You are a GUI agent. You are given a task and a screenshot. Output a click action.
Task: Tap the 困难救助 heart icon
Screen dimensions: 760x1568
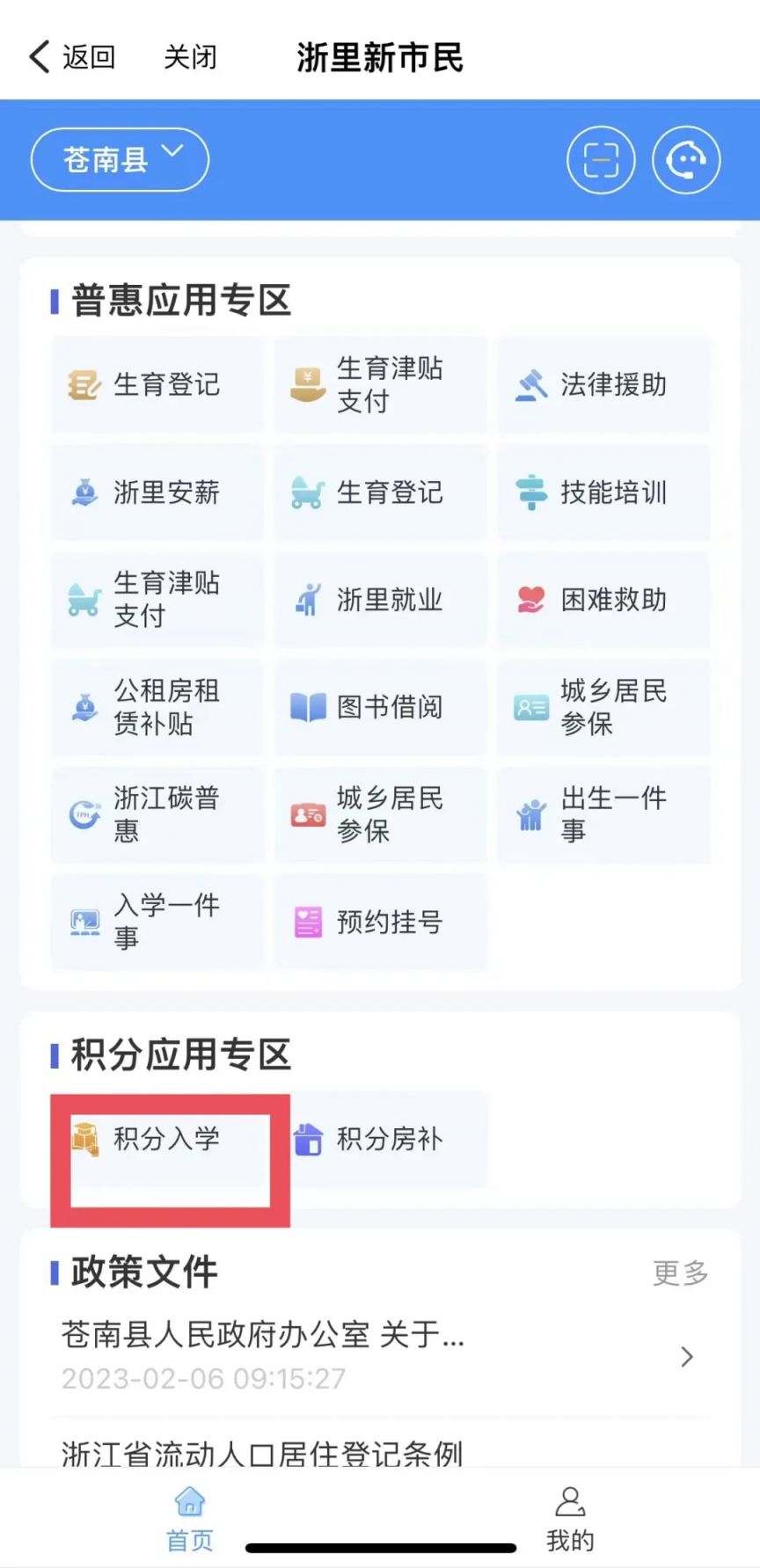[x=531, y=601]
